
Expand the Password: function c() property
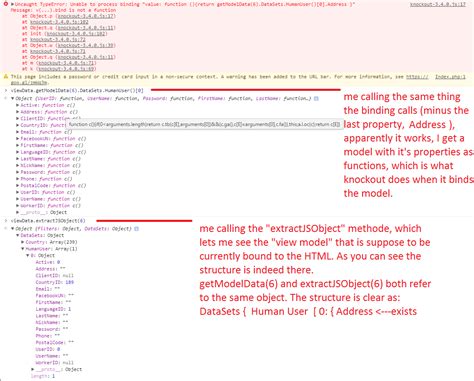[x=18, y=172]
